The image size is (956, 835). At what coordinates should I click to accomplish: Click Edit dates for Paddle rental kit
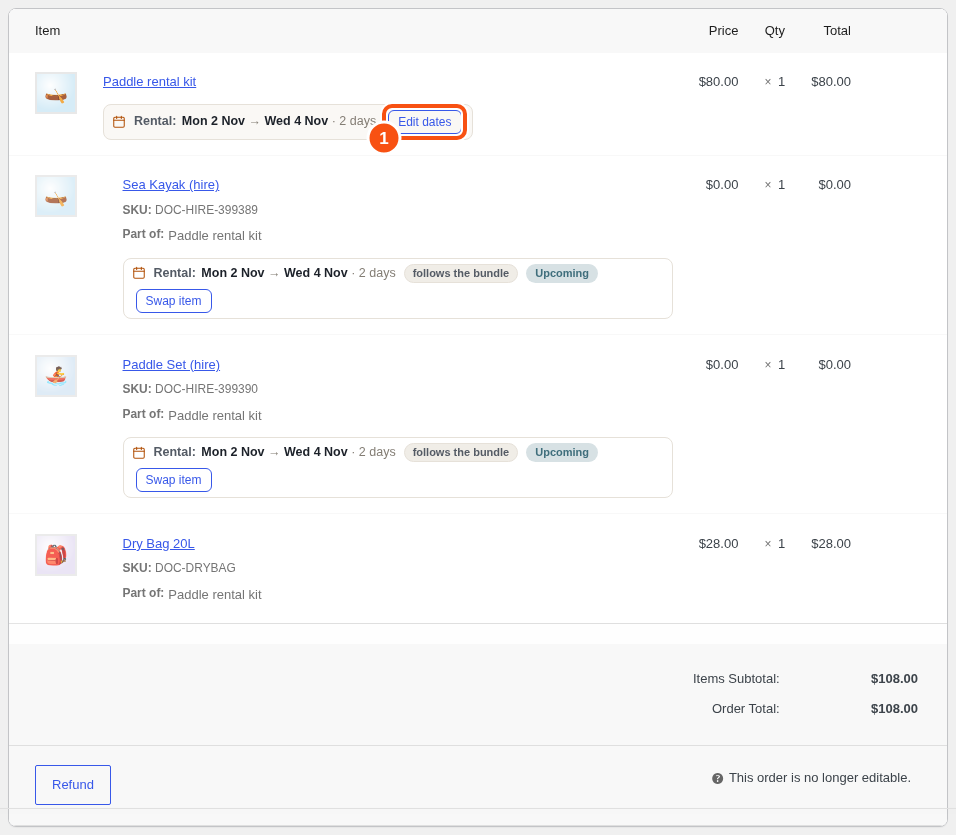point(424,122)
